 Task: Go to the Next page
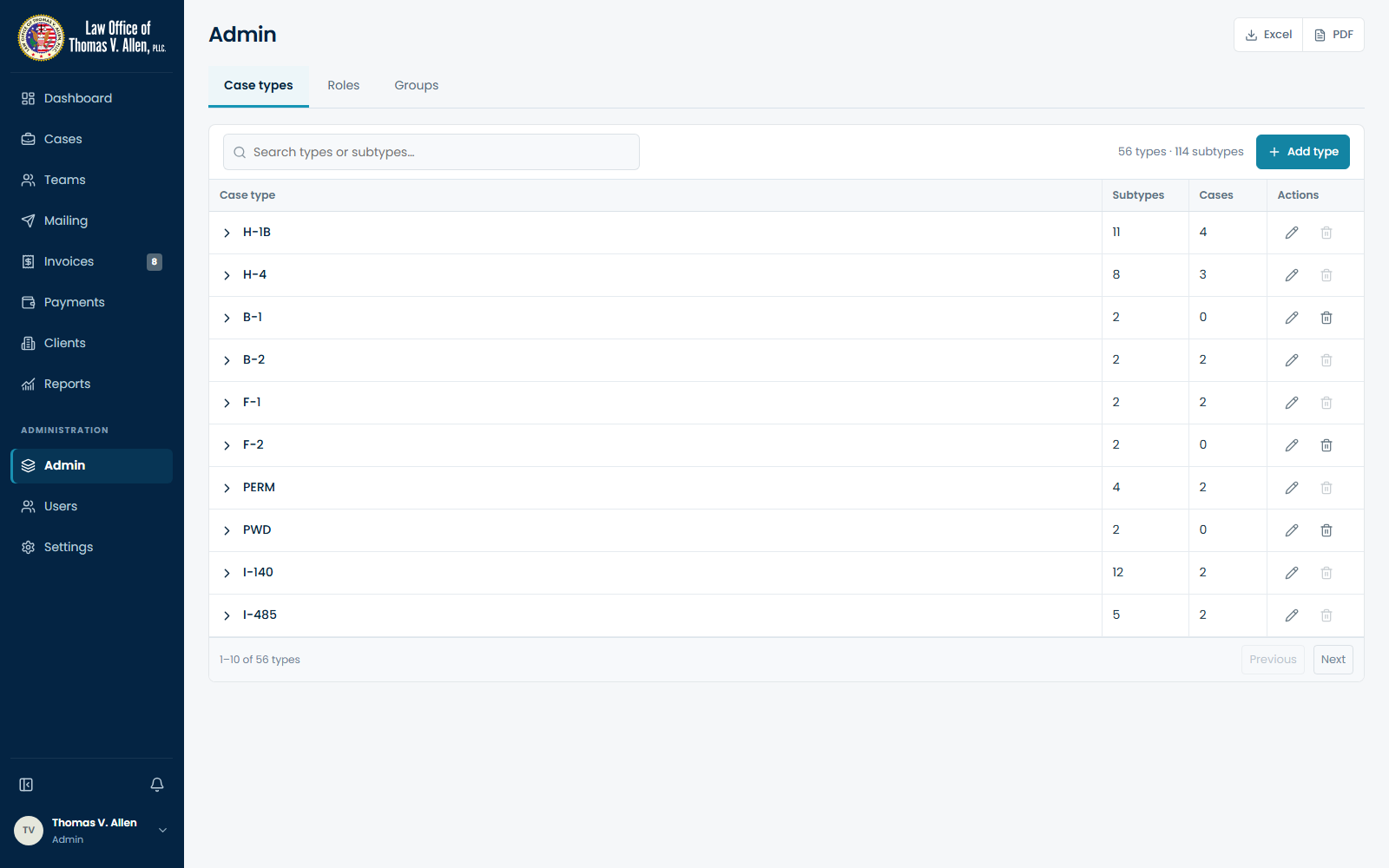[1333, 660]
